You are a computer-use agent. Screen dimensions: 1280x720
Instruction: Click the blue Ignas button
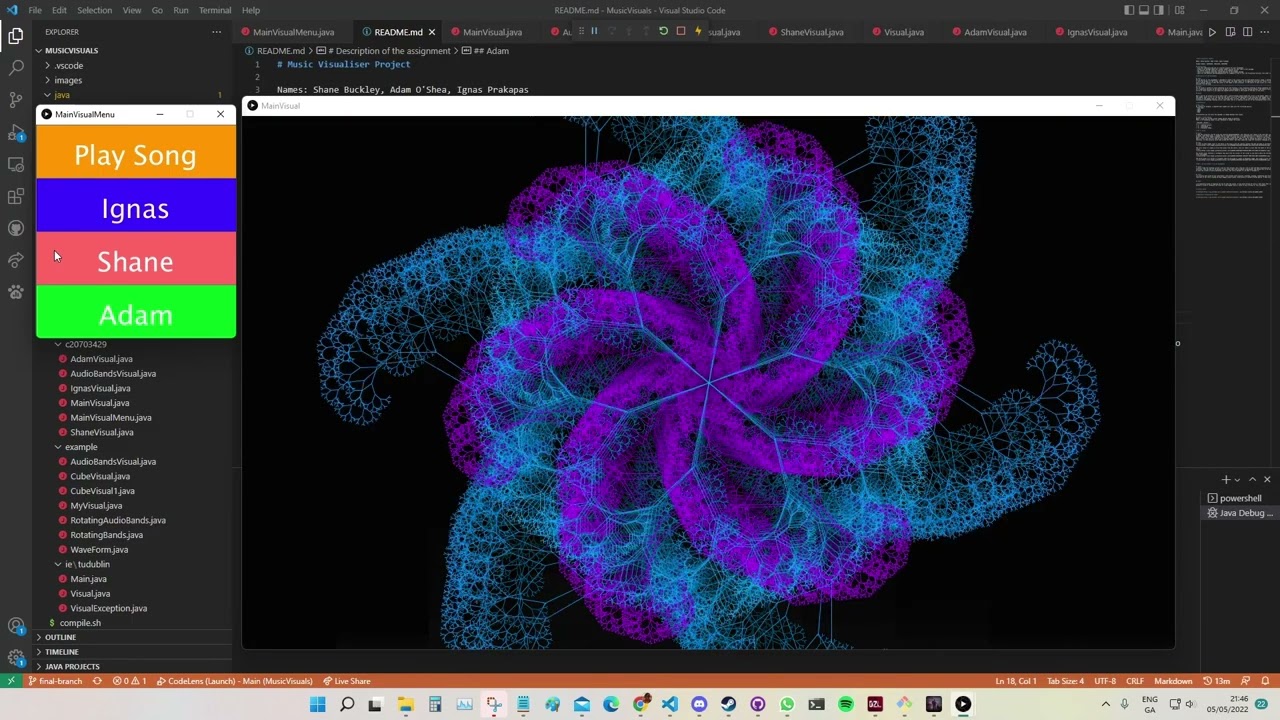pos(136,205)
